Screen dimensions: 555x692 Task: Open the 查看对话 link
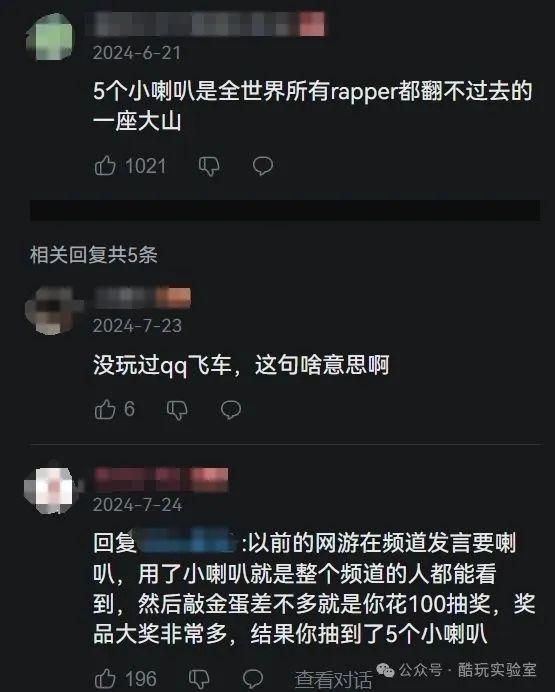click(x=333, y=679)
